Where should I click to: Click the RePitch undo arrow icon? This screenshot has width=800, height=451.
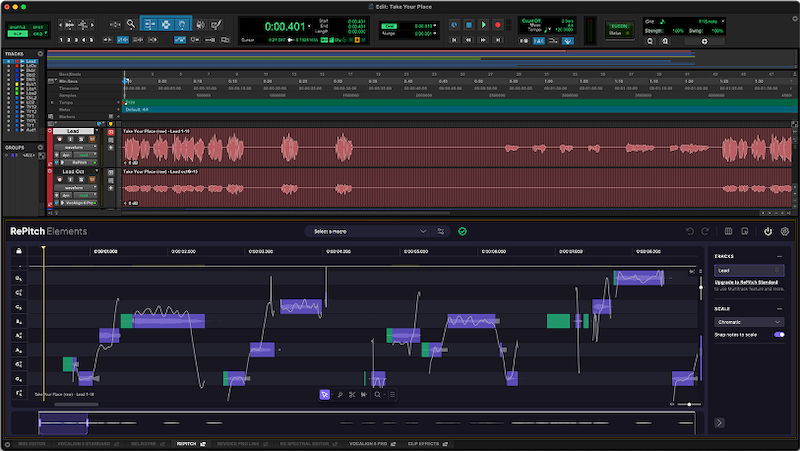tap(690, 231)
